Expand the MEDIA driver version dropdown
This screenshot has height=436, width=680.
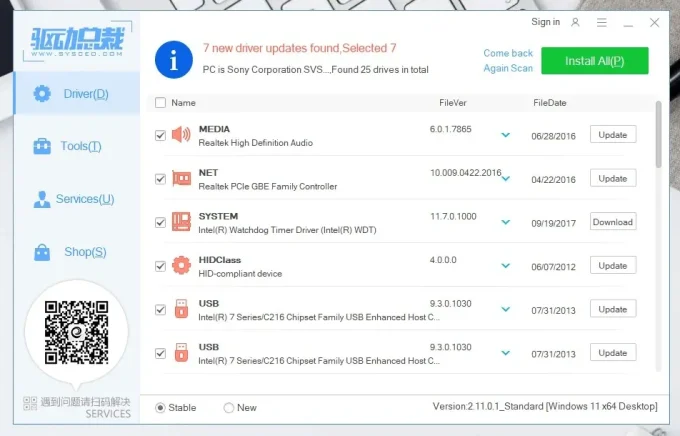505,135
